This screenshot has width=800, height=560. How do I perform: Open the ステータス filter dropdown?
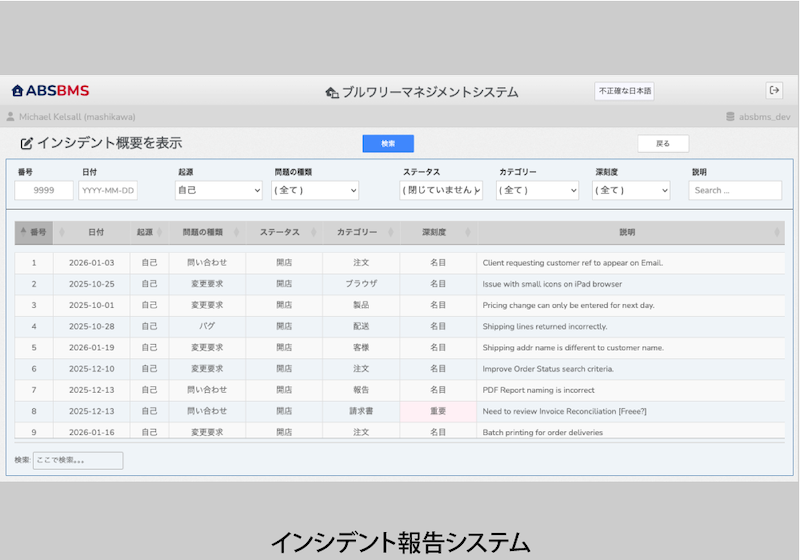click(x=441, y=190)
